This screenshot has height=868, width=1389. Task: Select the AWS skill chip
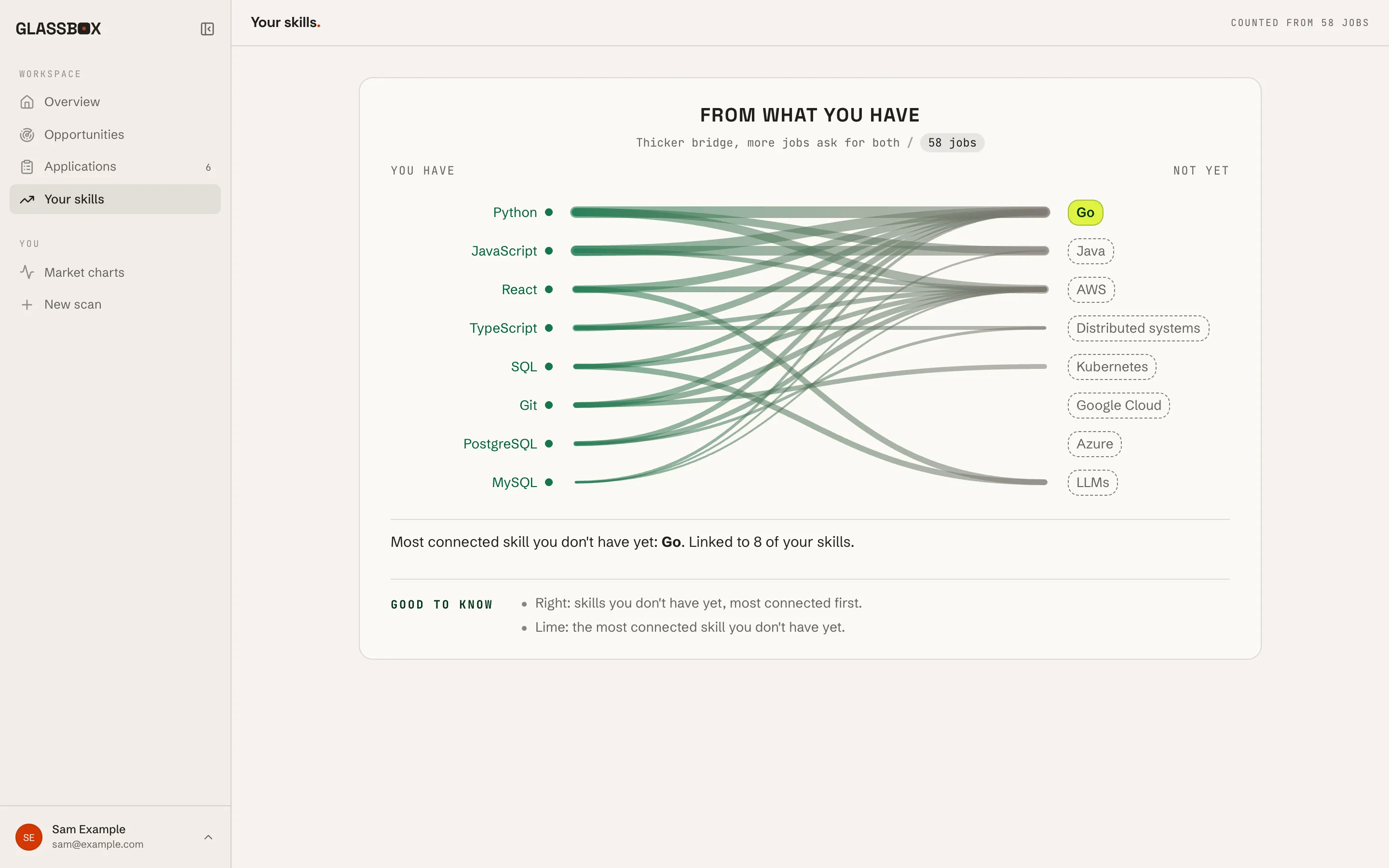pos(1091,289)
